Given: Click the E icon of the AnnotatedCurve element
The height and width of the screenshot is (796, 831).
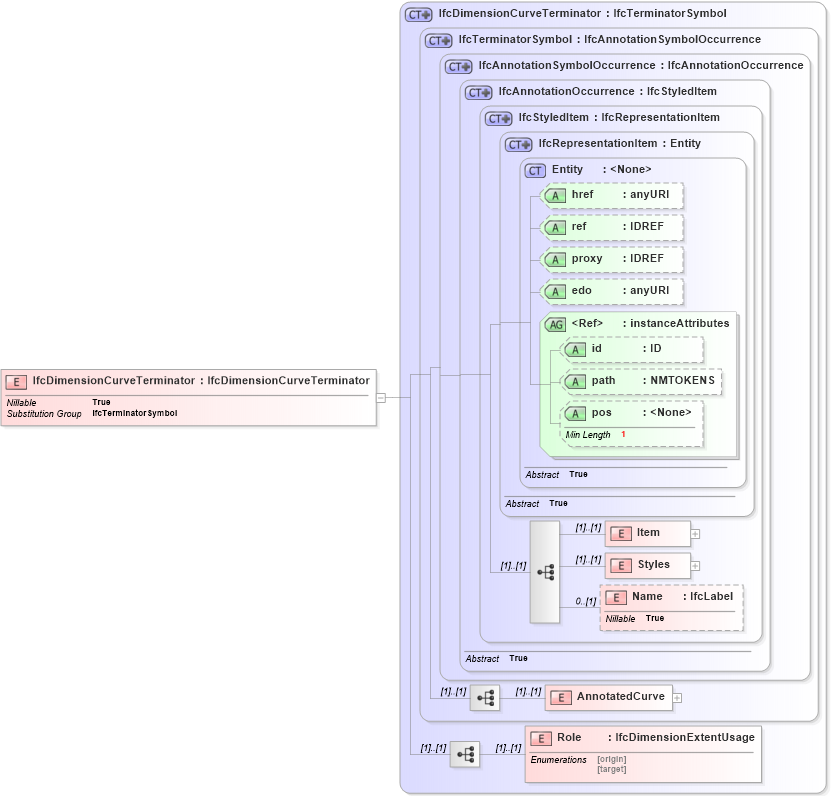Looking at the screenshot, I should click(x=563, y=697).
